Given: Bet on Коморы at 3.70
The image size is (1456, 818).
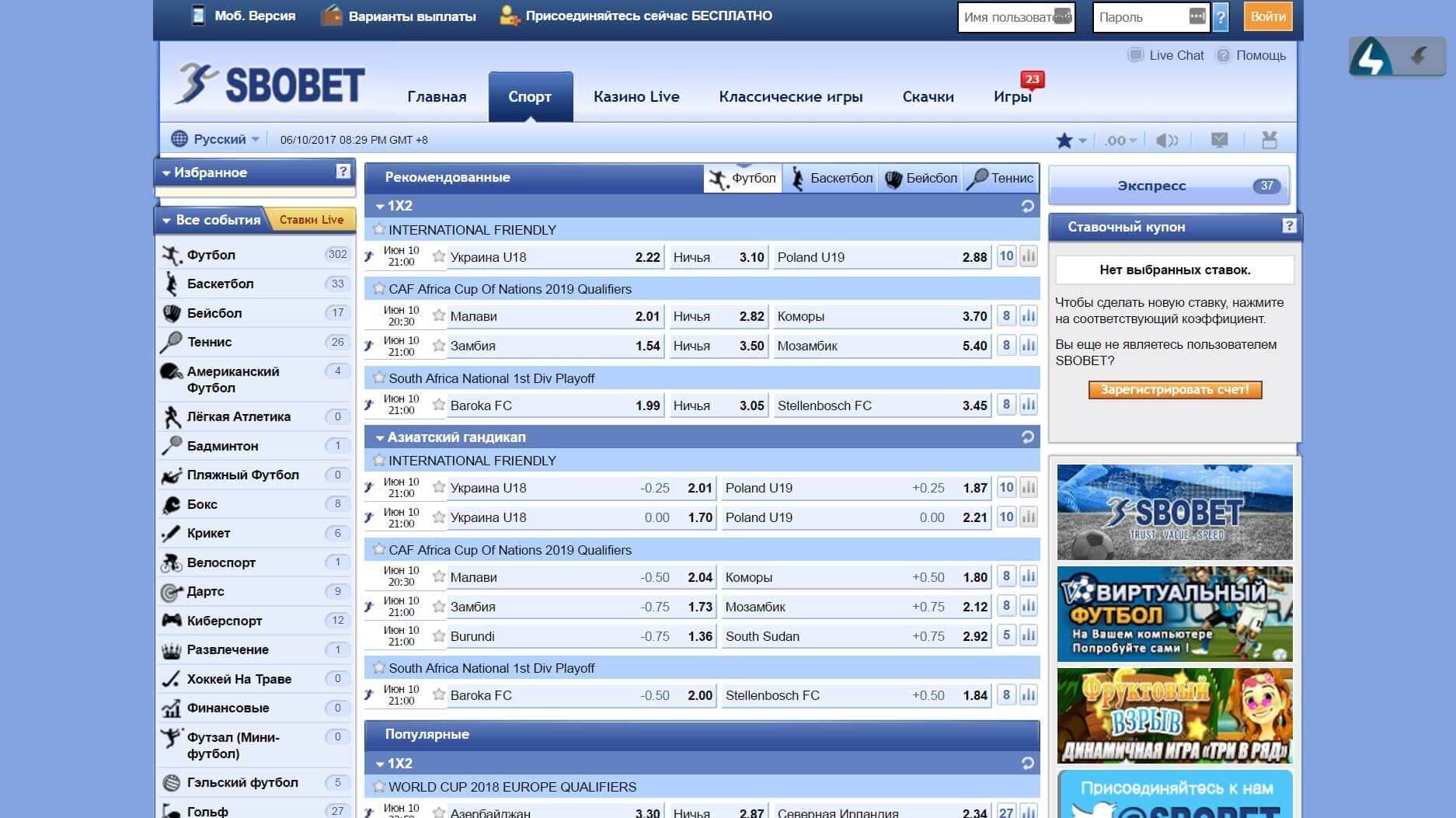Looking at the screenshot, I should (x=882, y=316).
